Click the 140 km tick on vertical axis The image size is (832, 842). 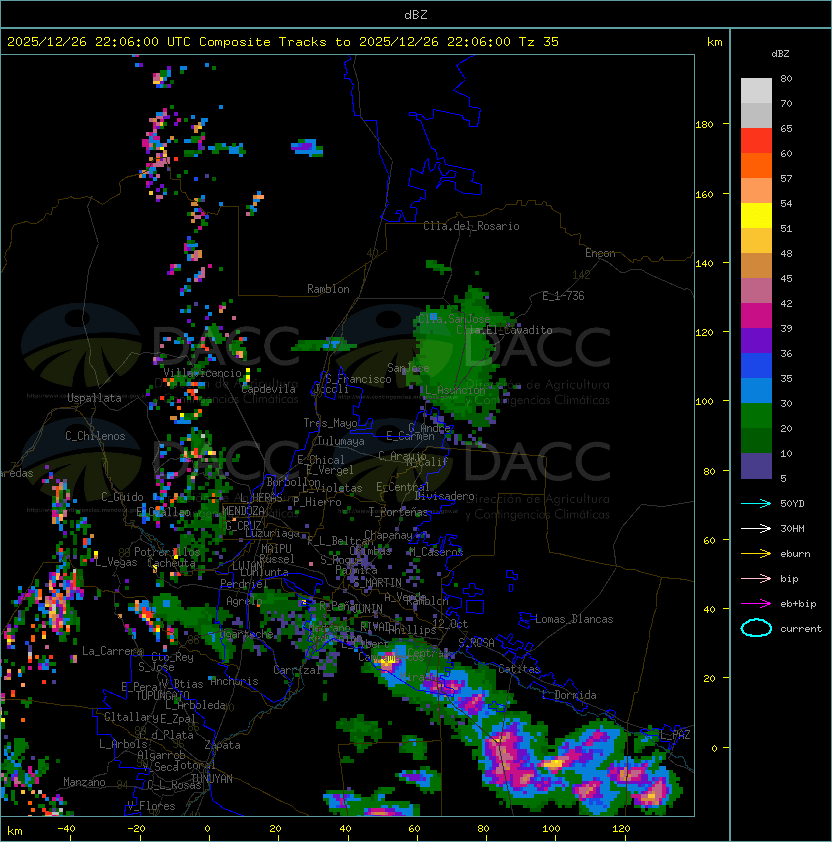pyautogui.click(x=704, y=264)
